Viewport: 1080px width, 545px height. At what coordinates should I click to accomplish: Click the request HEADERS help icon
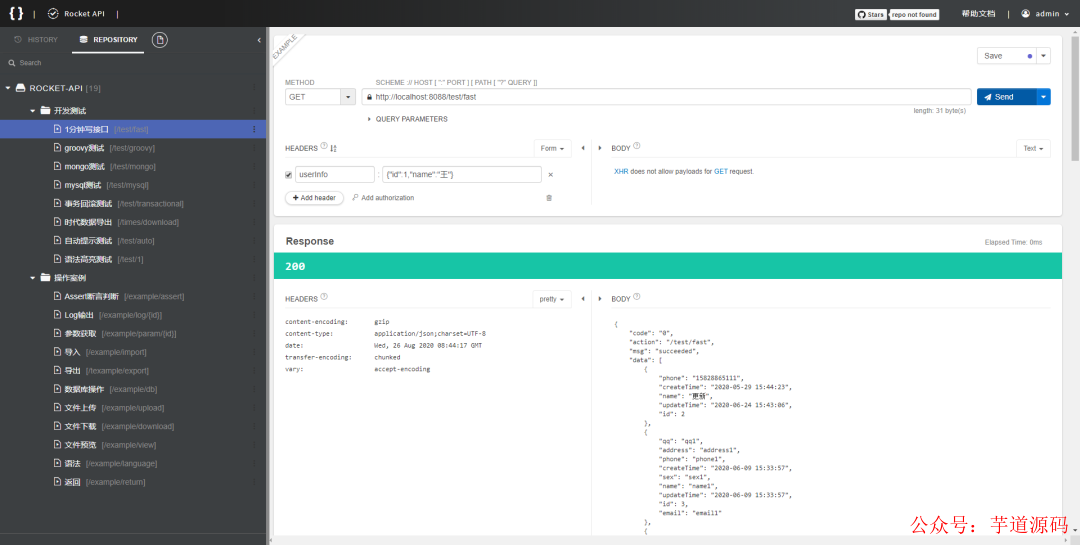(324, 146)
